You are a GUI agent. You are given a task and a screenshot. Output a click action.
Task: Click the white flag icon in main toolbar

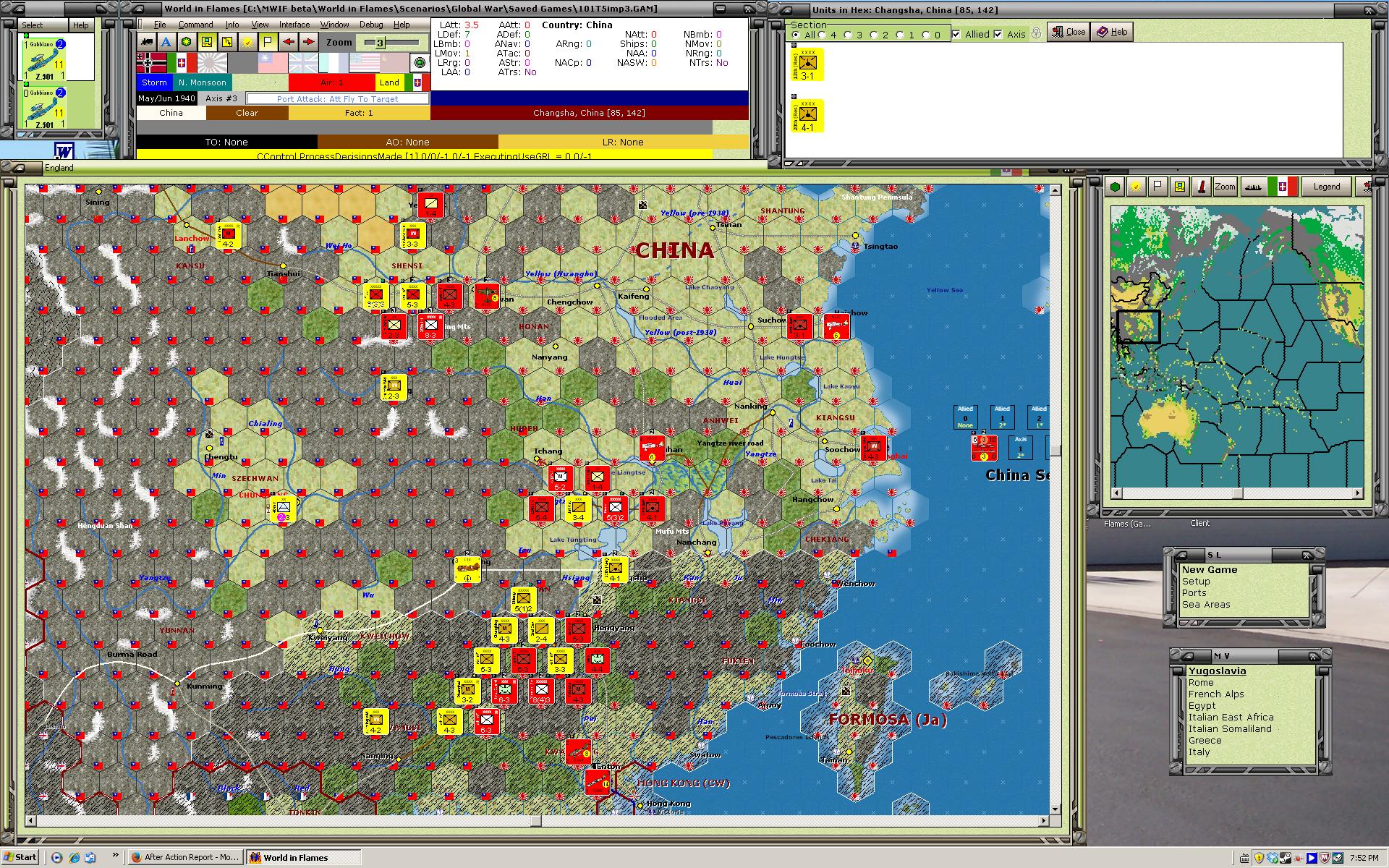[268, 42]
